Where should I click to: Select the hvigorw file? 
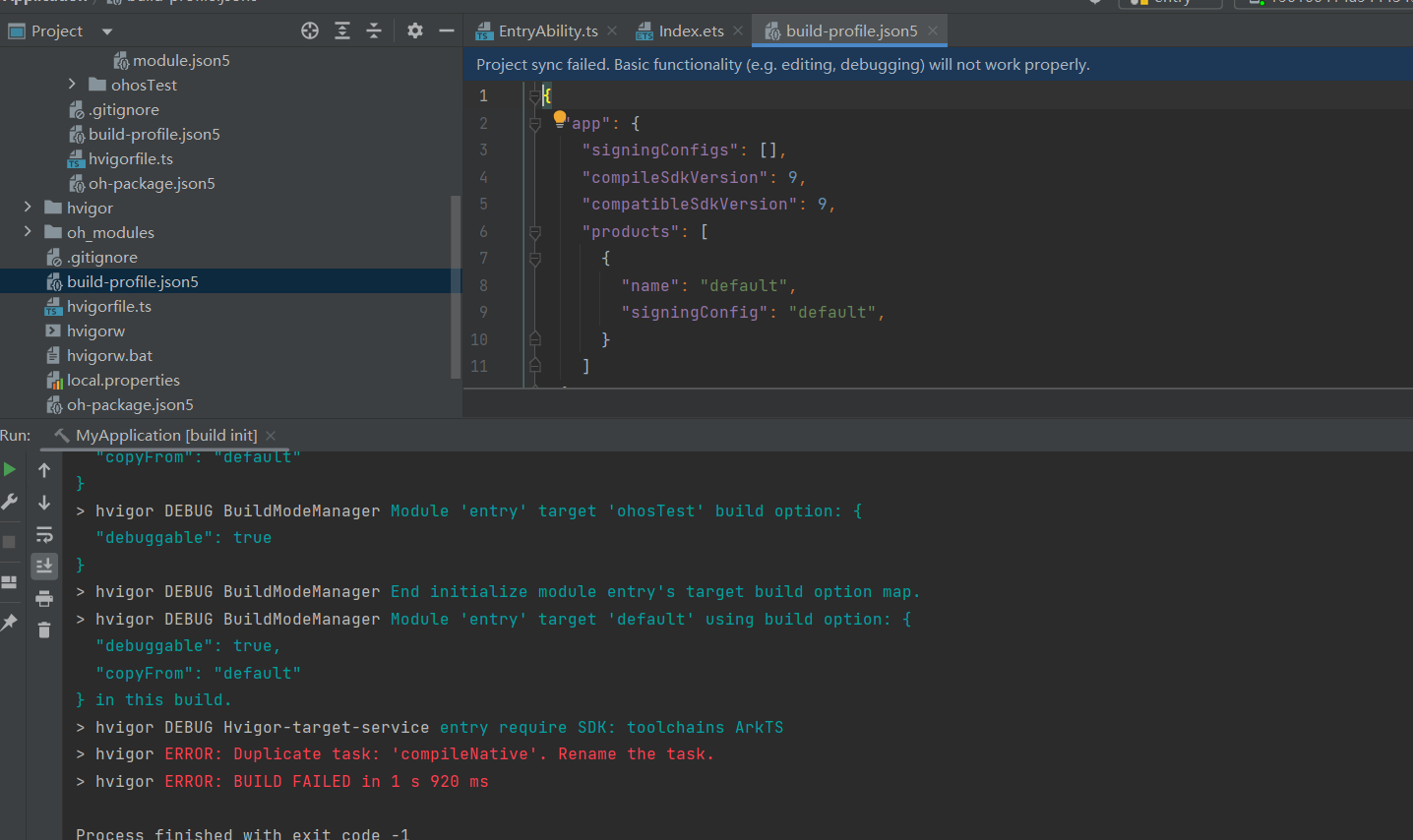[95, 330]
